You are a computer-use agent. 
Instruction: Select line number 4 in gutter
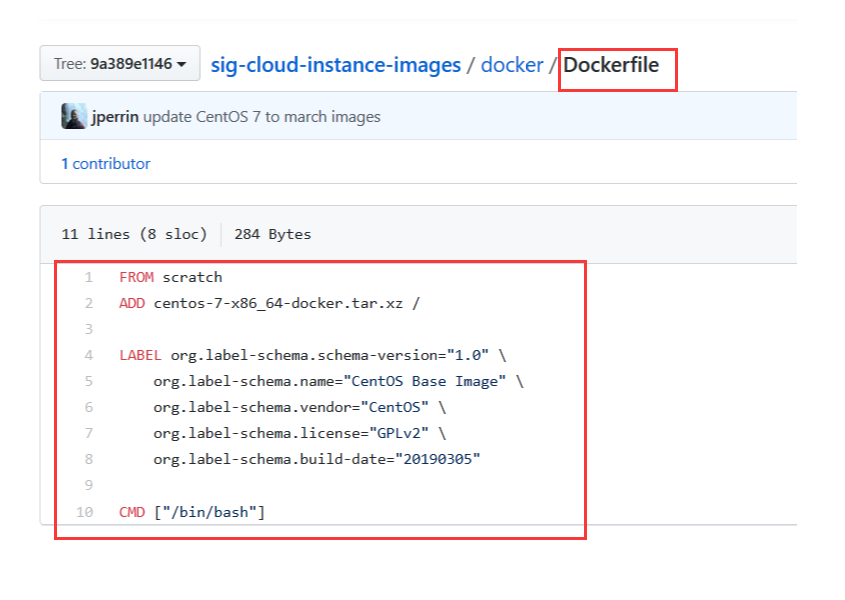tap(89, 355)
